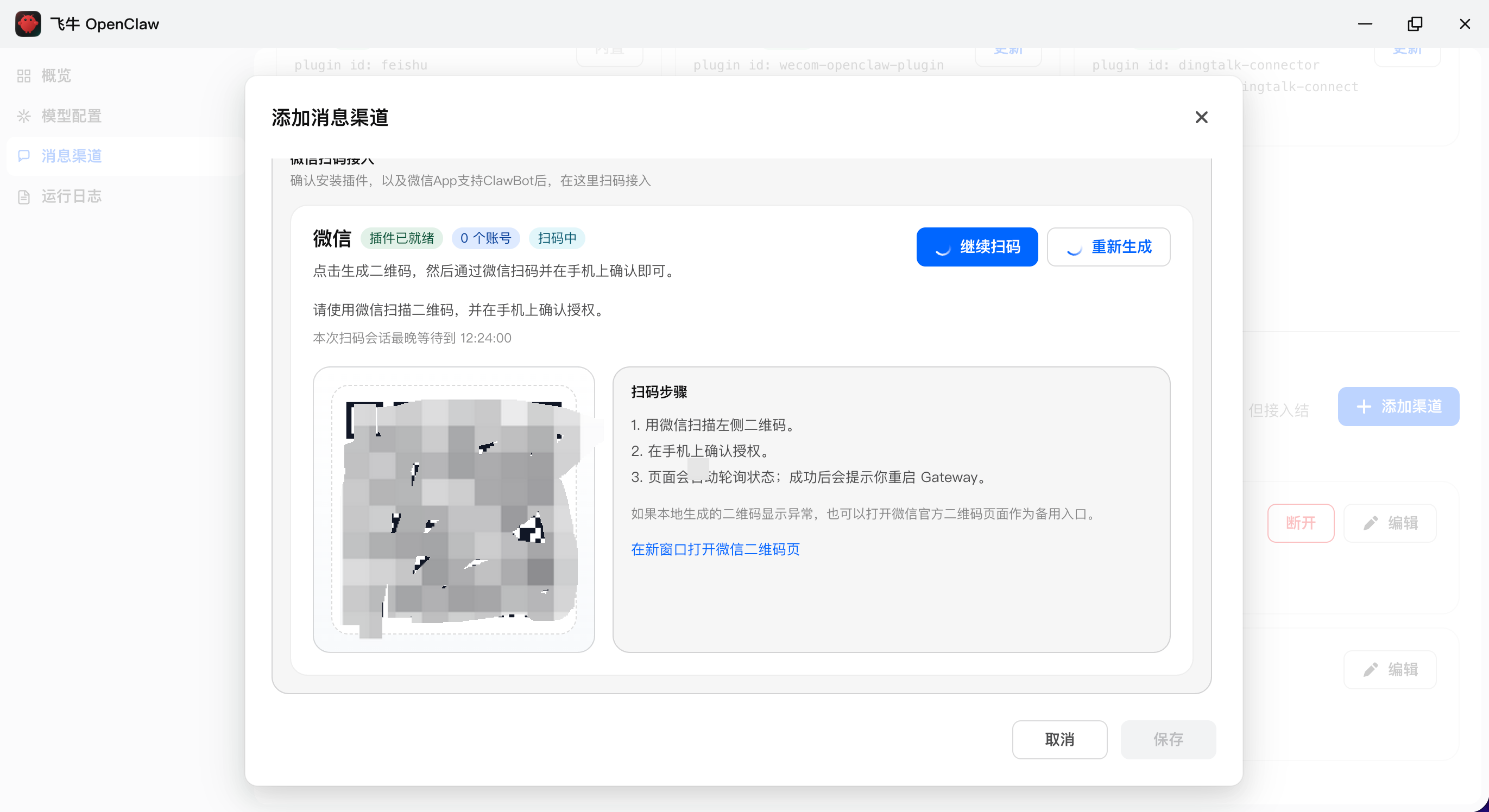
Task: Click the 概览 grid icon in the sidebar
Action: coord(24,75)
